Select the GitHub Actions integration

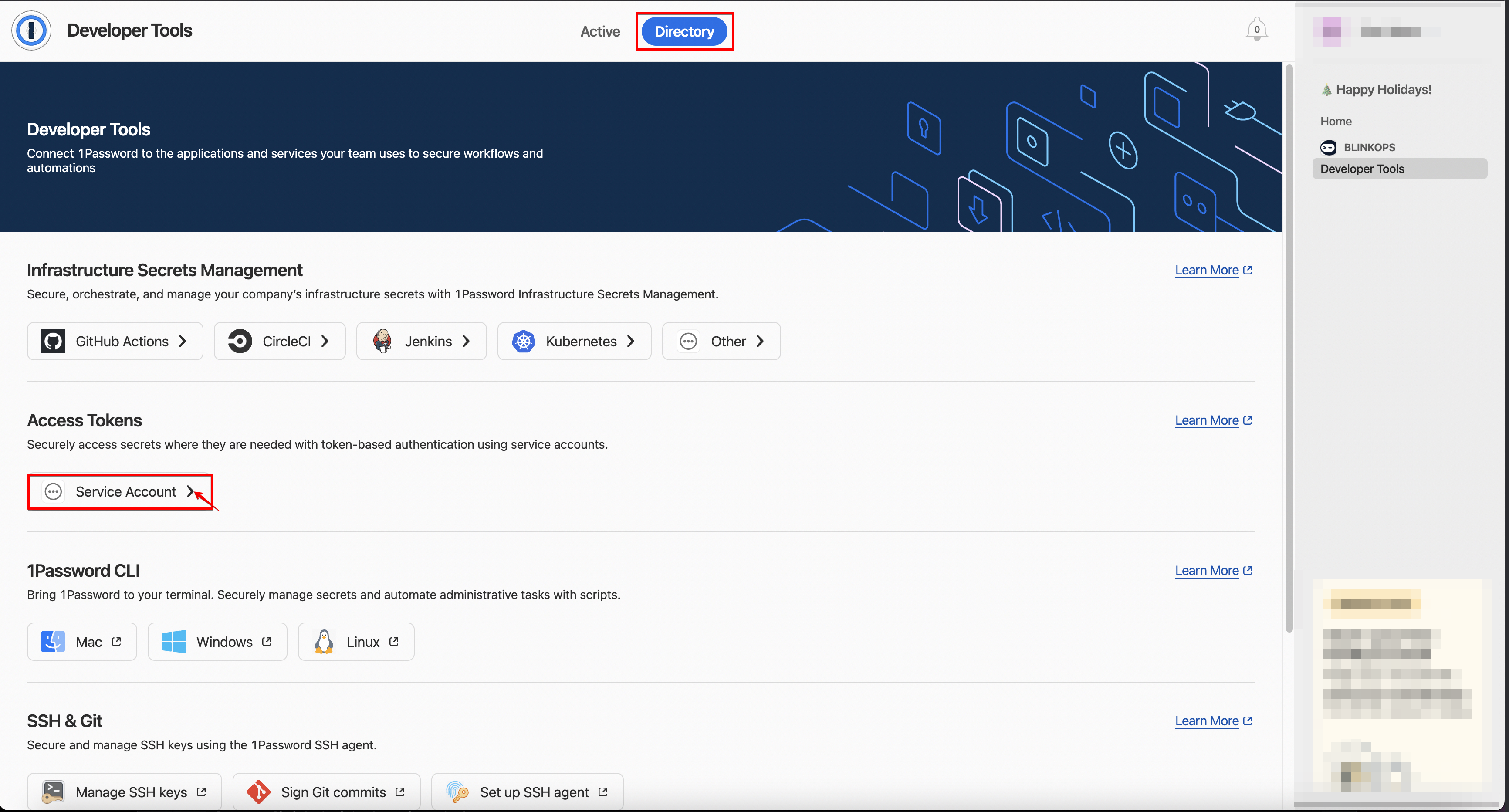(x=115, y=341)
